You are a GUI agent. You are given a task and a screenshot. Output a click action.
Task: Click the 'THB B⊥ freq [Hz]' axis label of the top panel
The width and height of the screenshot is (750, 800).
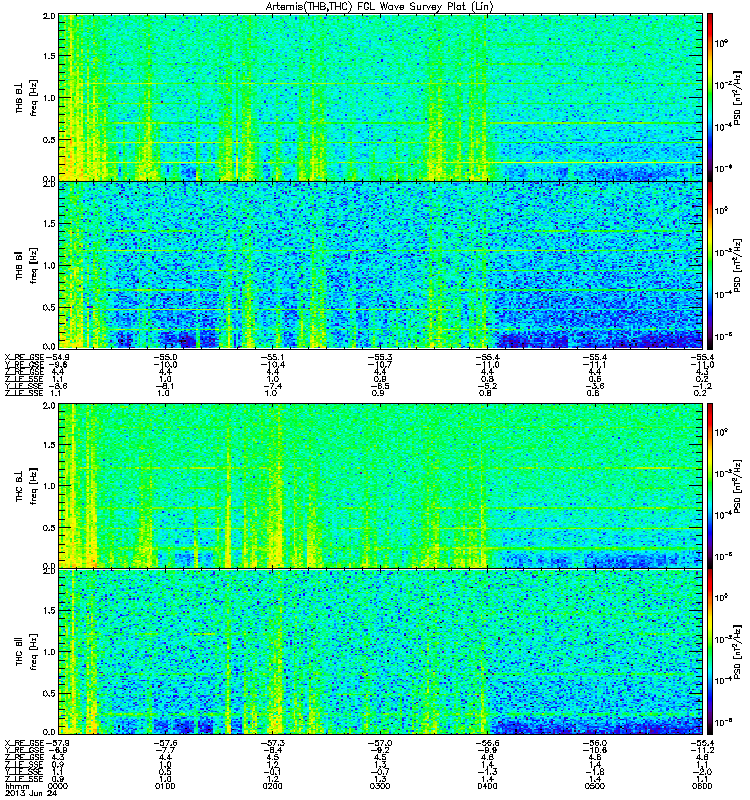coord(26,97)
